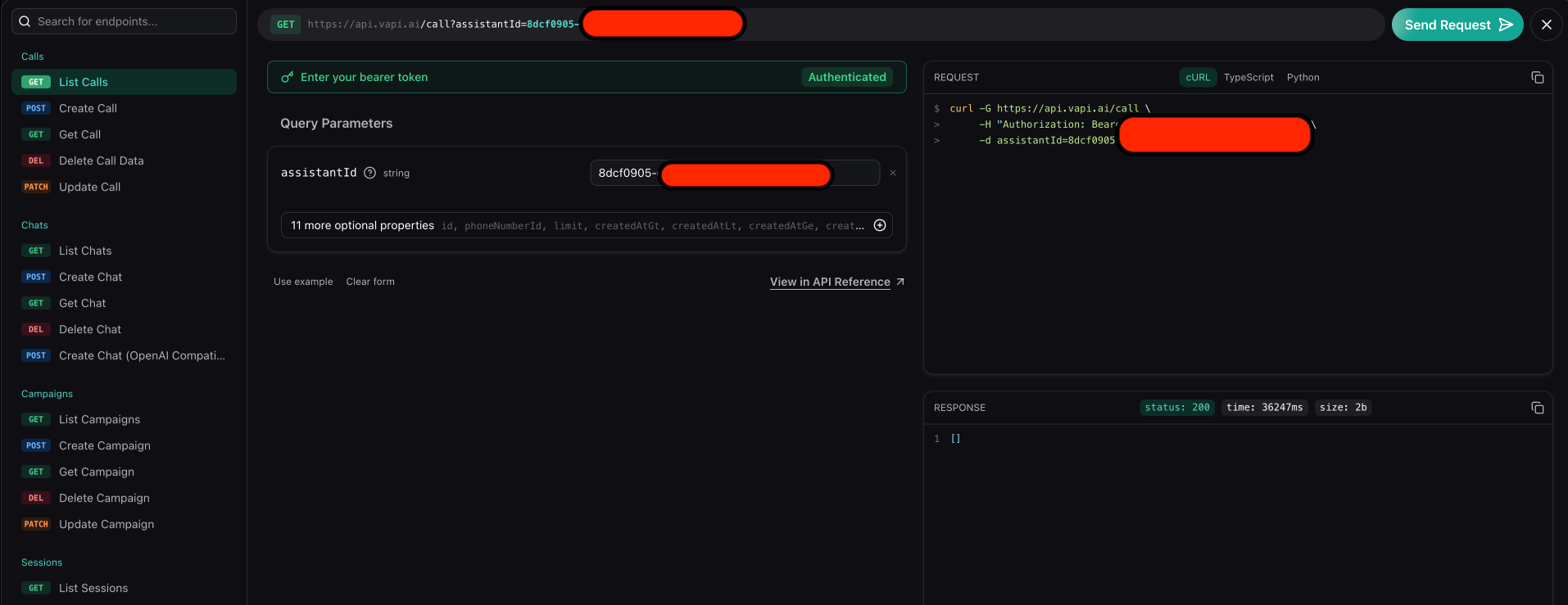Open Create Chat (OpenAI Compatible) endpoint
This screenshot has width=1568, height=605.
click(124, 355)
